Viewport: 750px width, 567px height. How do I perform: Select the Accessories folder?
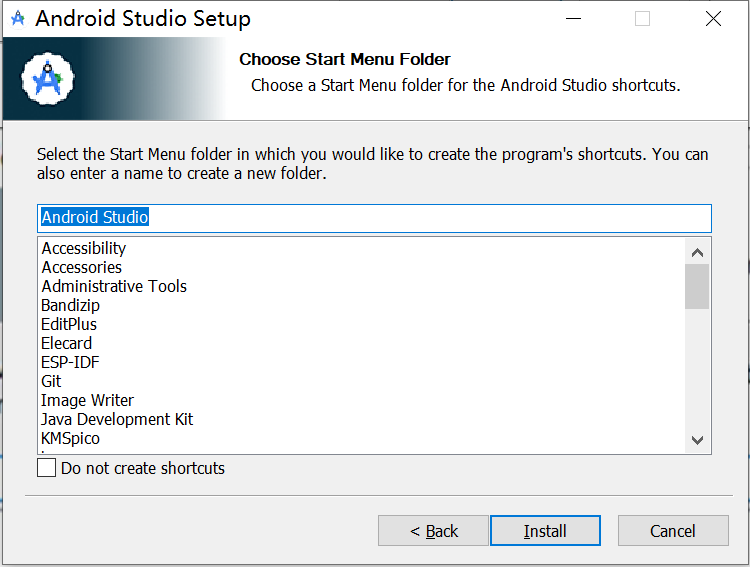pos(81,267)
